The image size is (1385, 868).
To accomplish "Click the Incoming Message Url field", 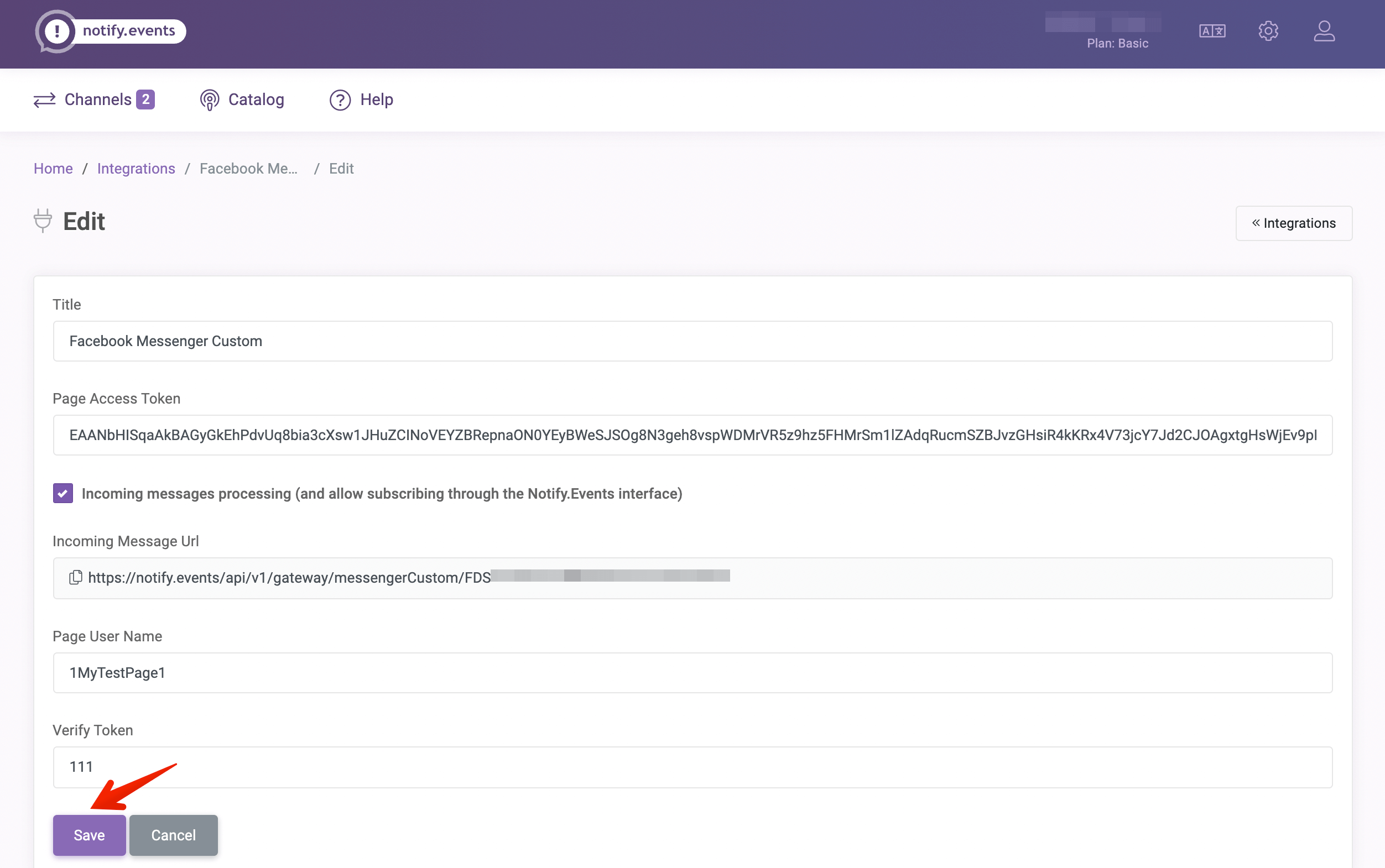I will tap(692, 578).
